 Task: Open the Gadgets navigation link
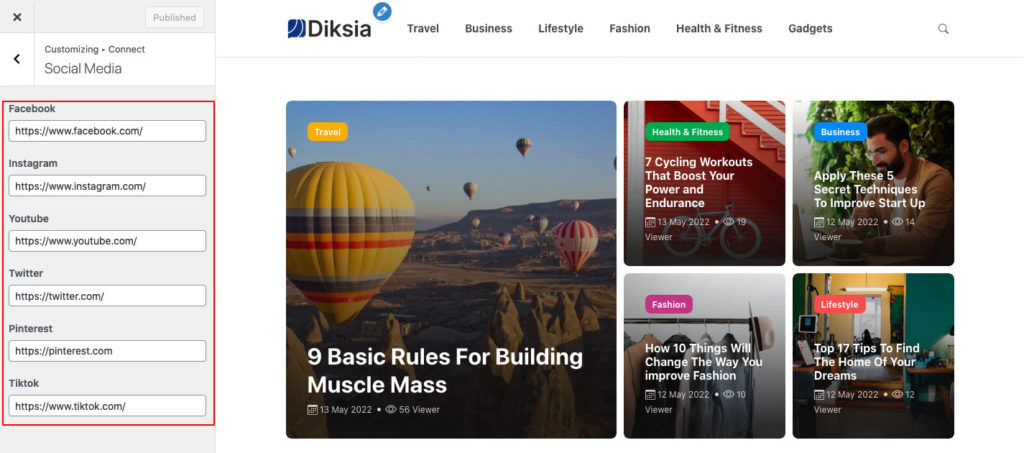(x=810, y=29)
